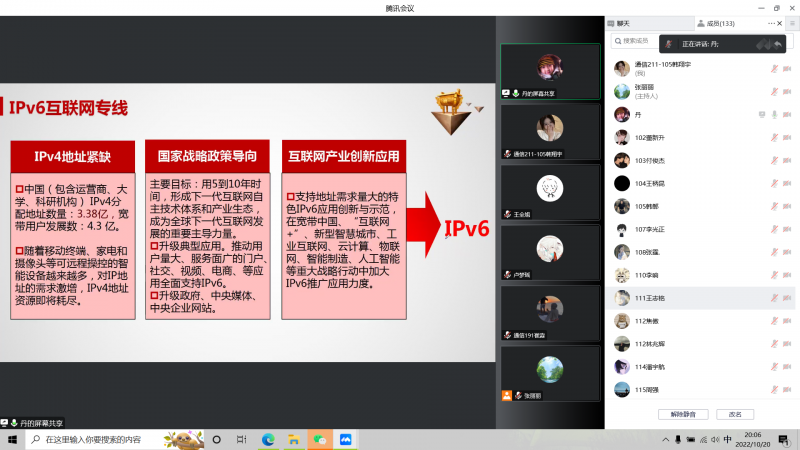Click the reply arrow in the 正在讲话 popup
The width and height of the screenshot is (800, 450).
coord(778,44)
